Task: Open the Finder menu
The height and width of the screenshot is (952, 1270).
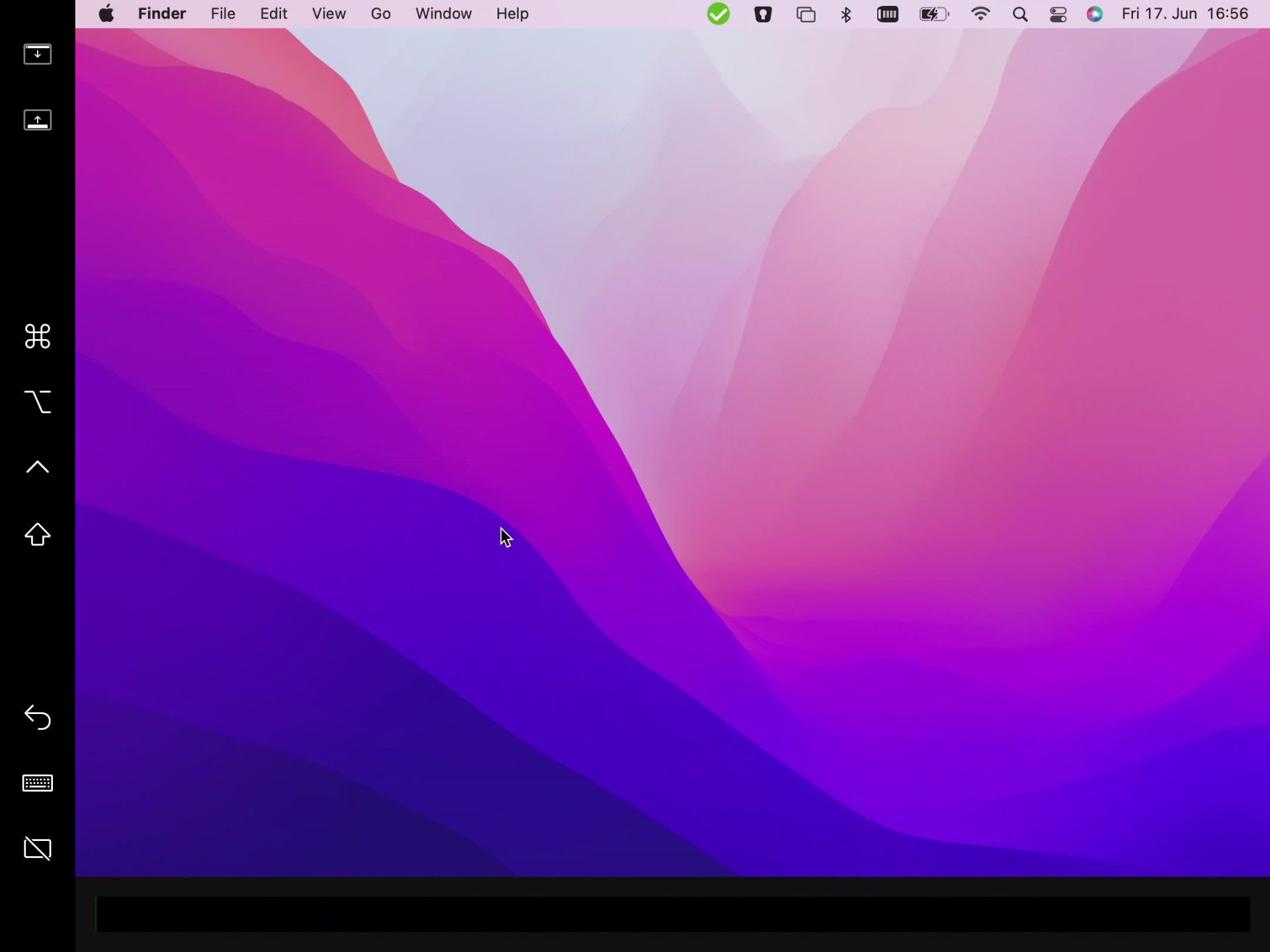Action: click(x=161, y=14)
